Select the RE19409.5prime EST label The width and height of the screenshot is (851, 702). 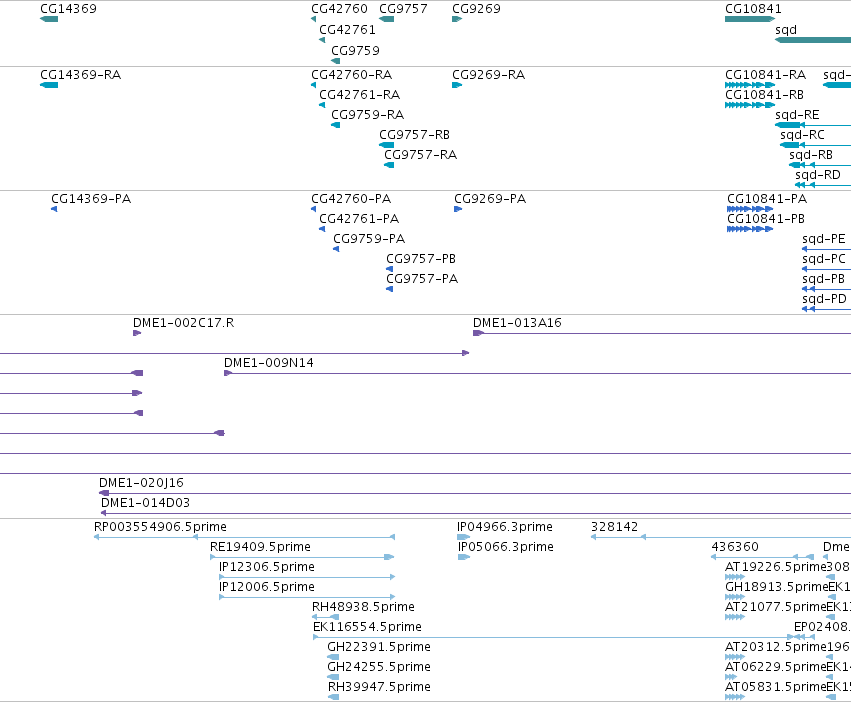(x=261, y=547)
